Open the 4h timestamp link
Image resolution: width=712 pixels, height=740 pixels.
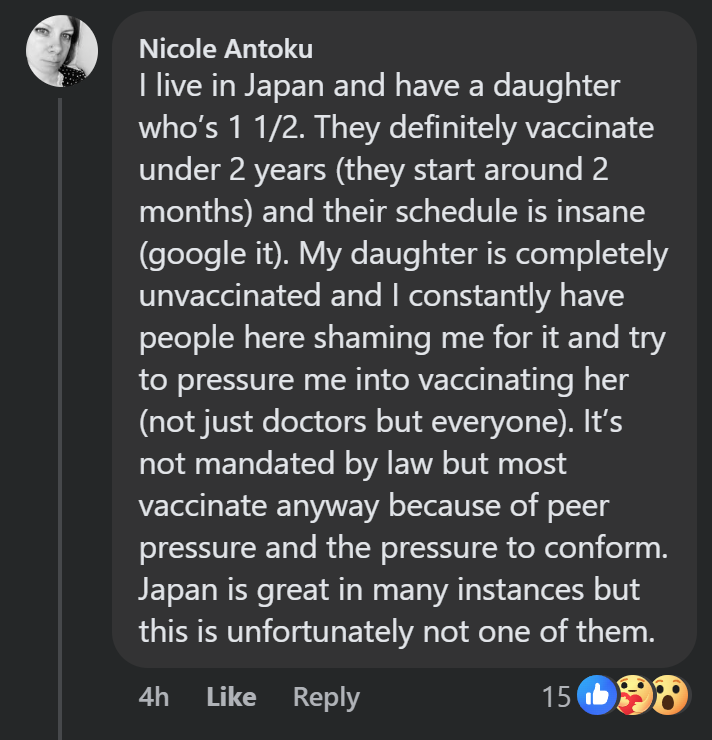[153, 696]
